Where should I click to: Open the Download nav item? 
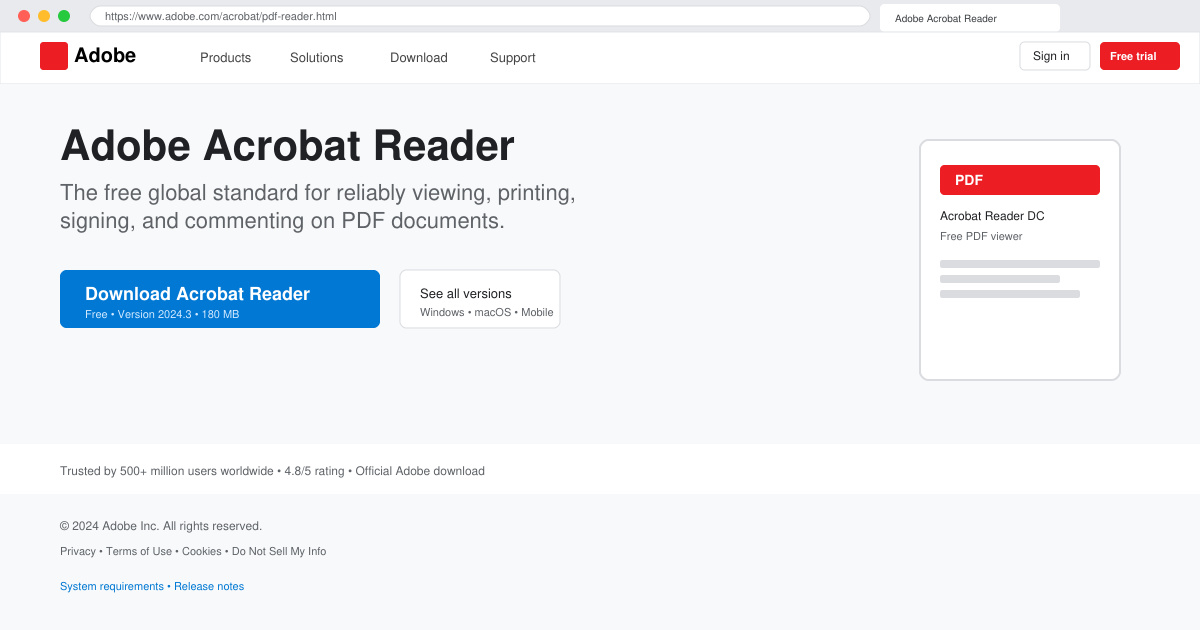point(418,57)
